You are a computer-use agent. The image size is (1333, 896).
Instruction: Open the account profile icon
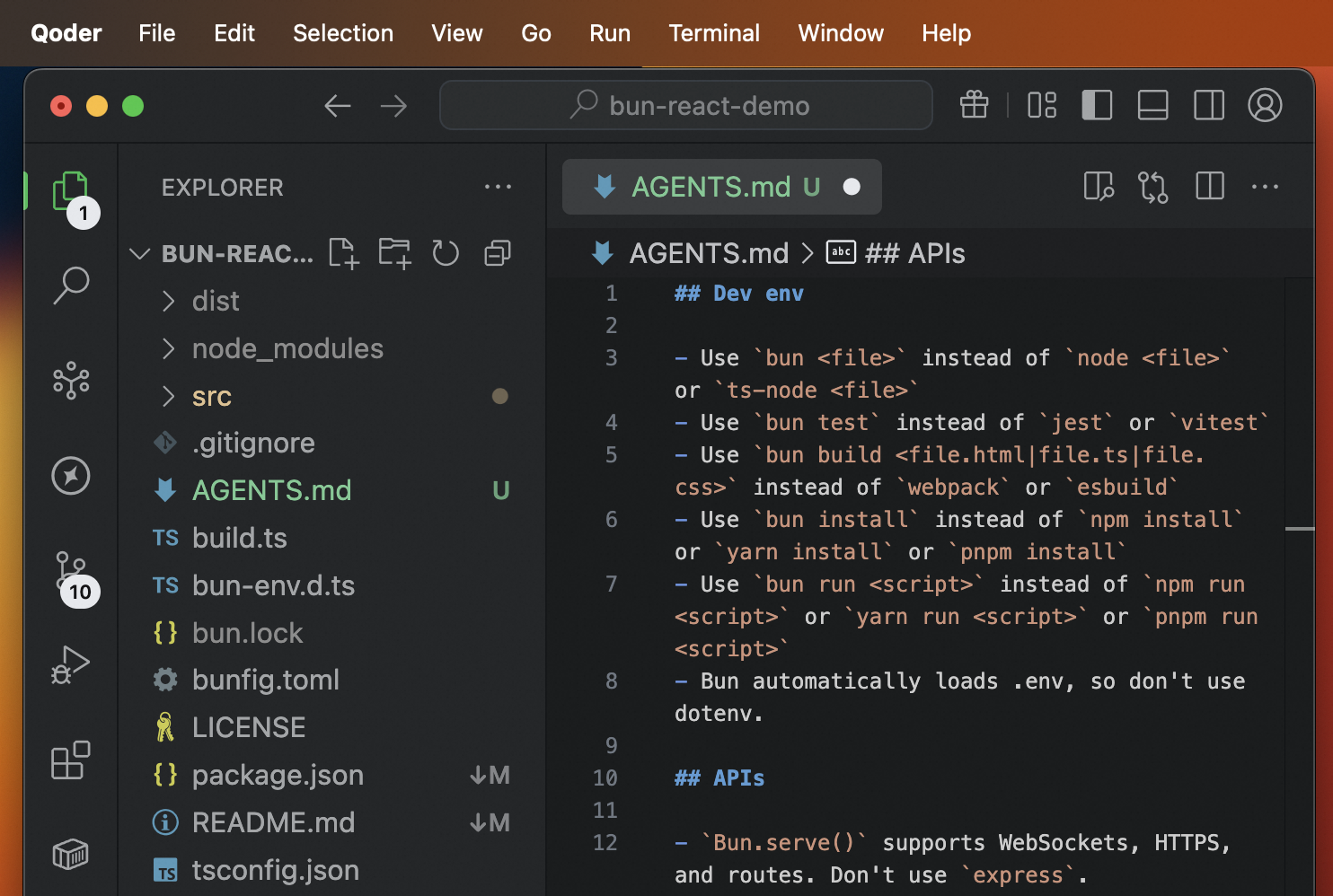point(1265,106)
